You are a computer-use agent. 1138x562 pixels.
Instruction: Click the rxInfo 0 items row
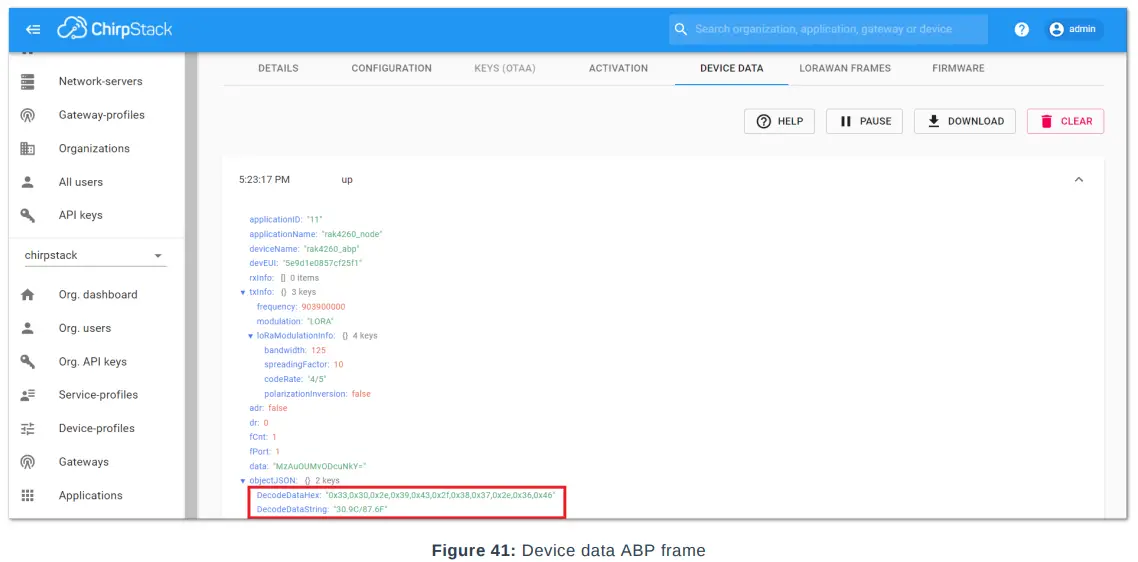pos(284,277)
